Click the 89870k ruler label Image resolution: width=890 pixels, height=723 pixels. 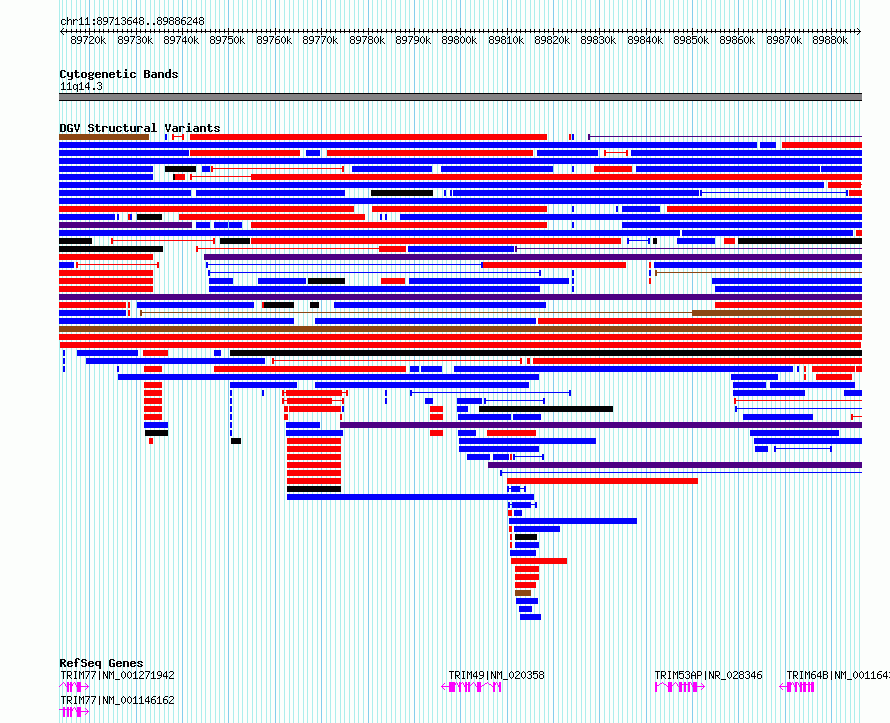coord(784,40)
